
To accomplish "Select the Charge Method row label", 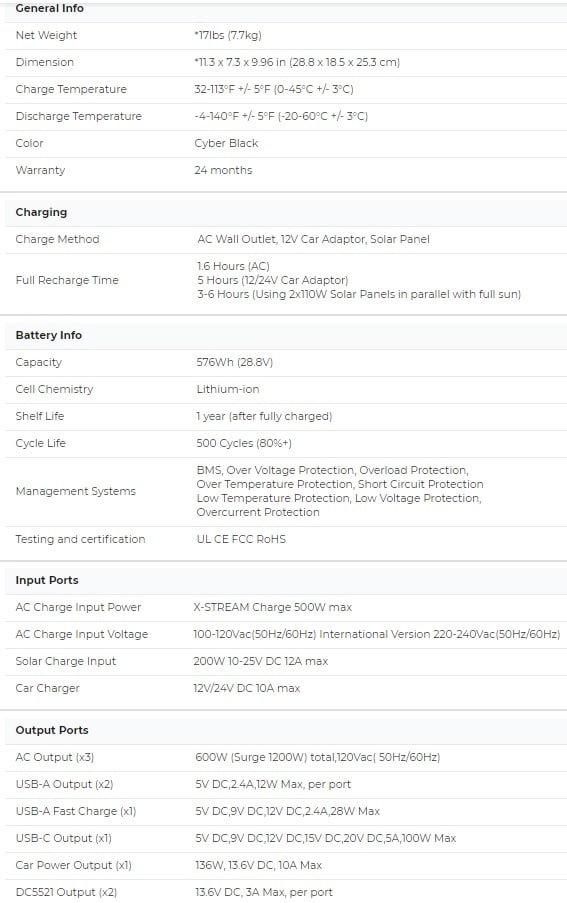I will coord(58,240).
